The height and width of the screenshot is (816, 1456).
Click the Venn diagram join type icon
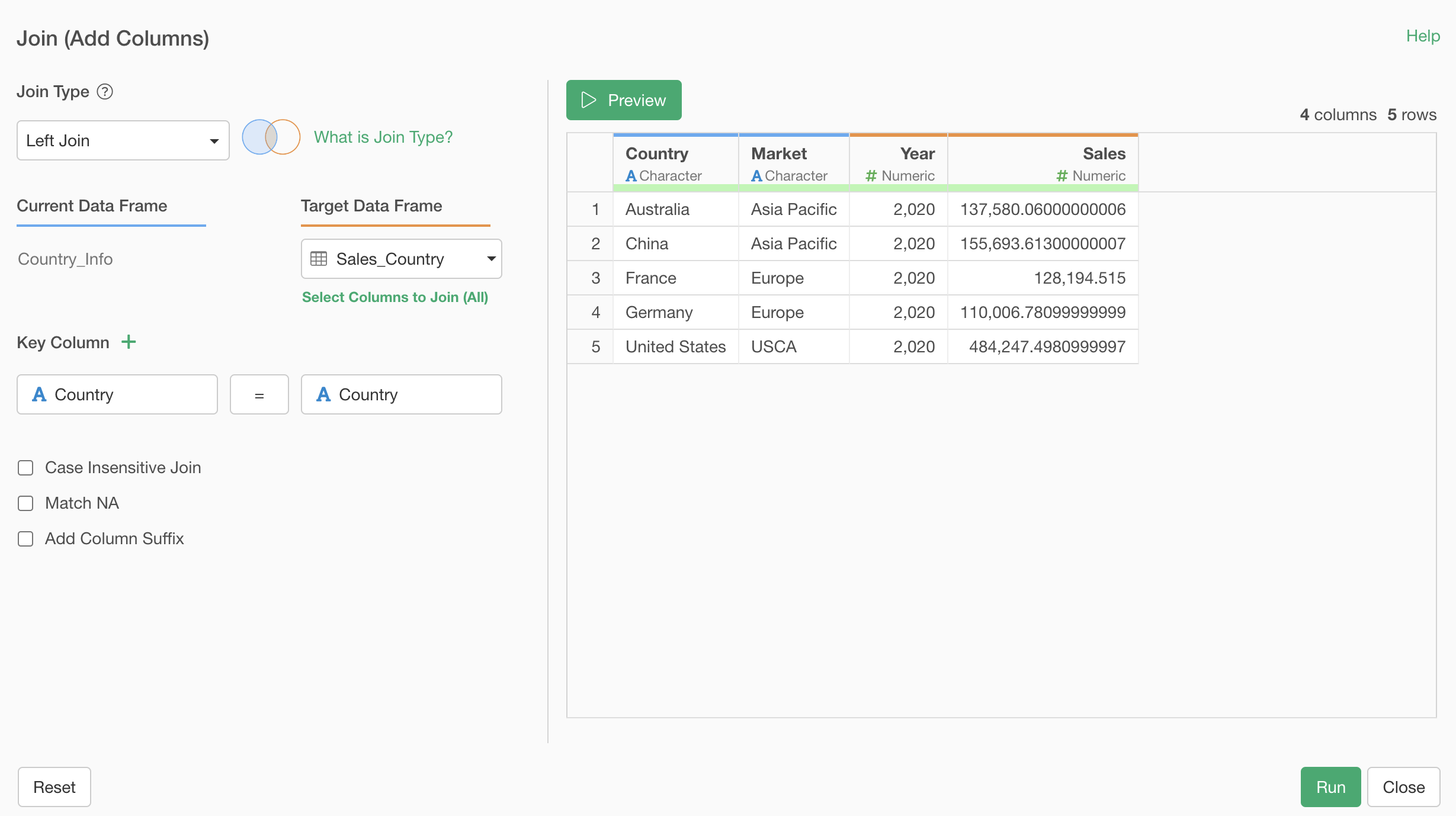(x=271, y=137)
